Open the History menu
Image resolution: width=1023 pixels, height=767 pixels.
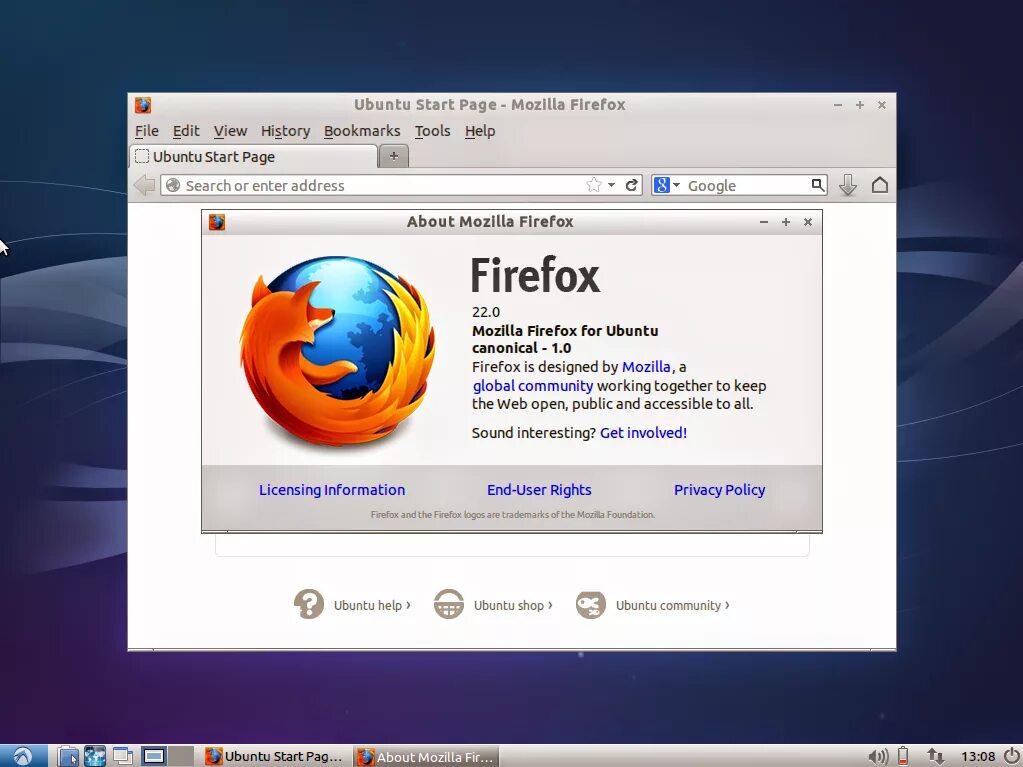coord(285,131)
